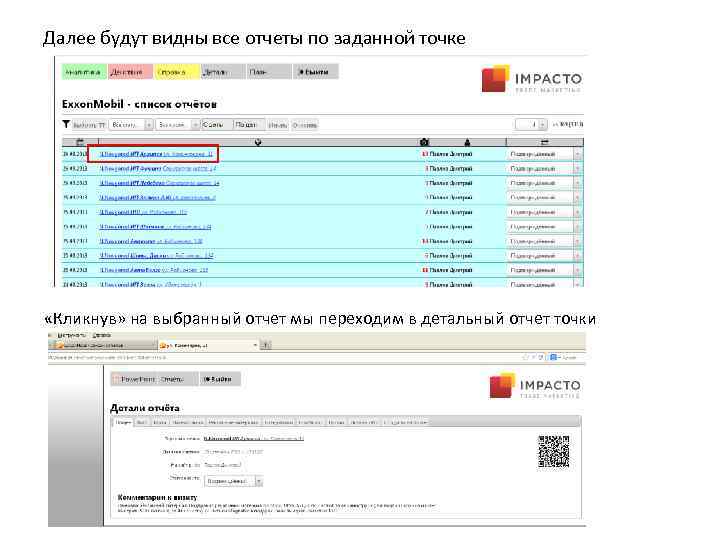The height and width of the screenshot is (540, 720).
Task: Select the active second browser tab
Action: [x=209, y=345]
